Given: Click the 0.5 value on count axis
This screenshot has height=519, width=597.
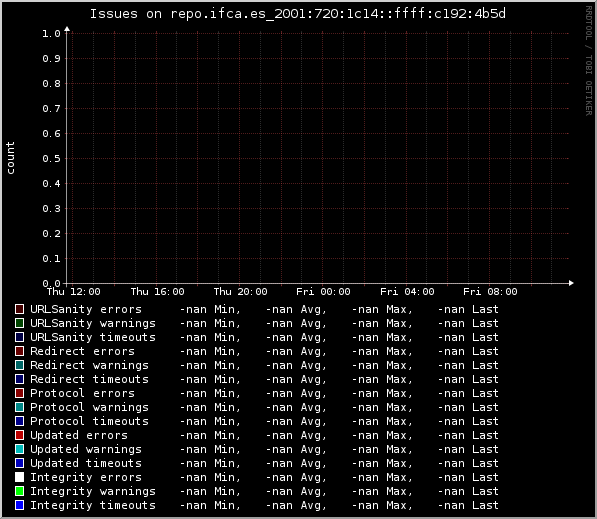Looking at the screenshot, I should click(x=51, y=159).
